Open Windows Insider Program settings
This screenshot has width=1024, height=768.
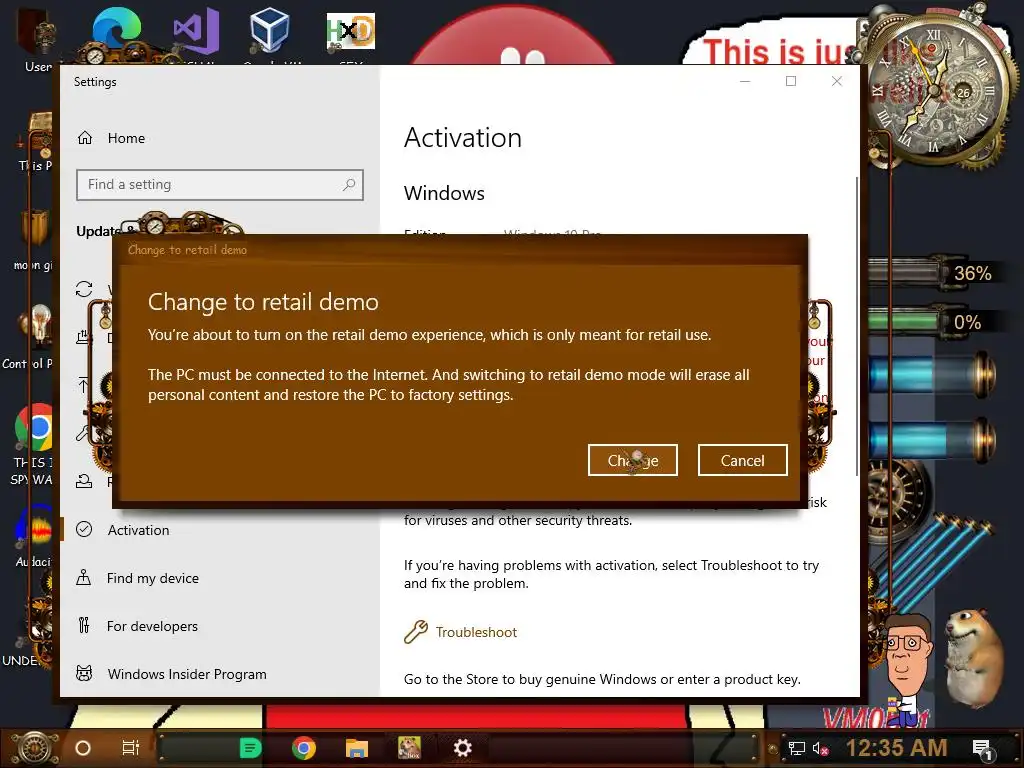pos(187,674)
